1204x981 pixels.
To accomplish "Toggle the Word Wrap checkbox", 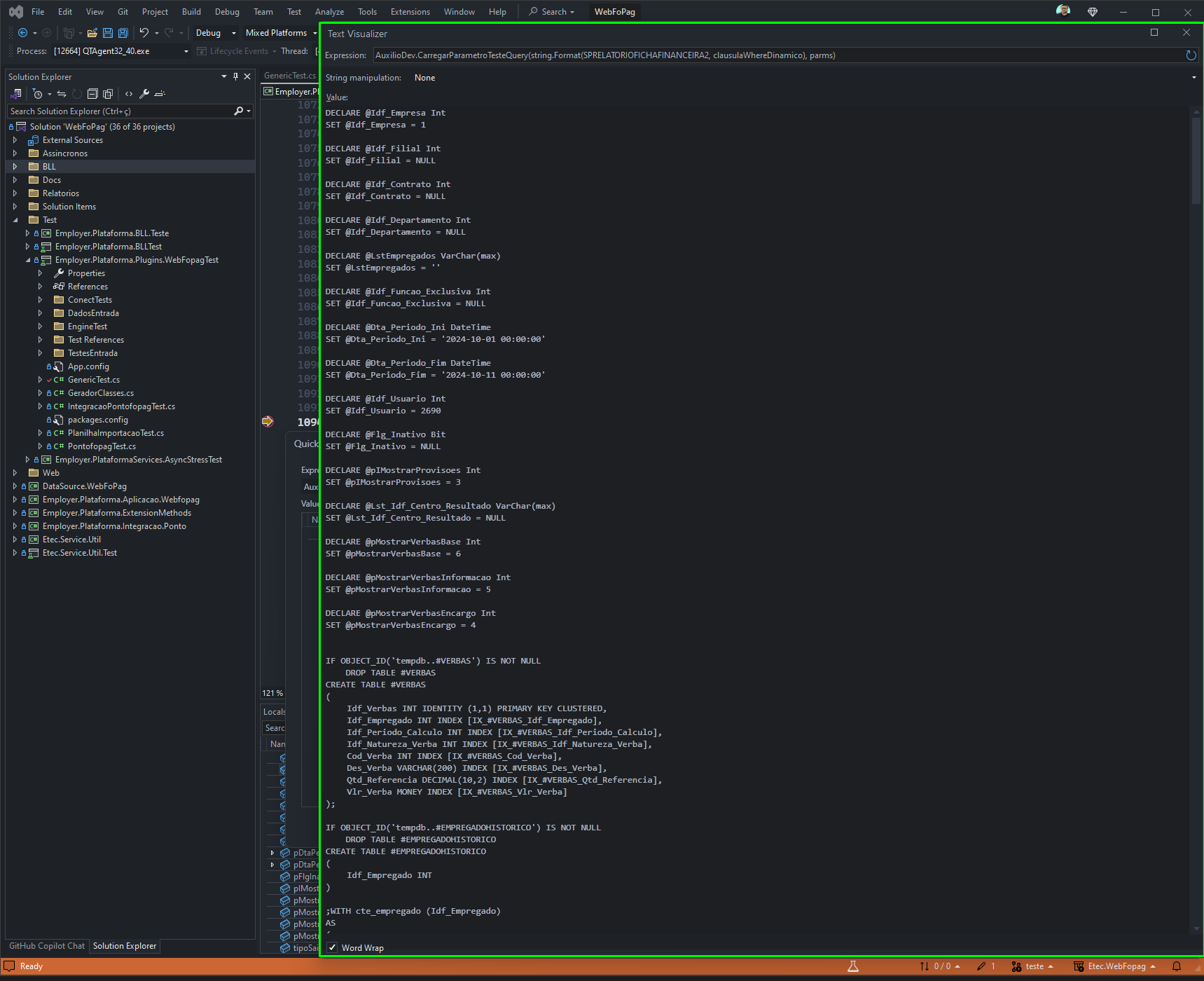I will 332,948.
